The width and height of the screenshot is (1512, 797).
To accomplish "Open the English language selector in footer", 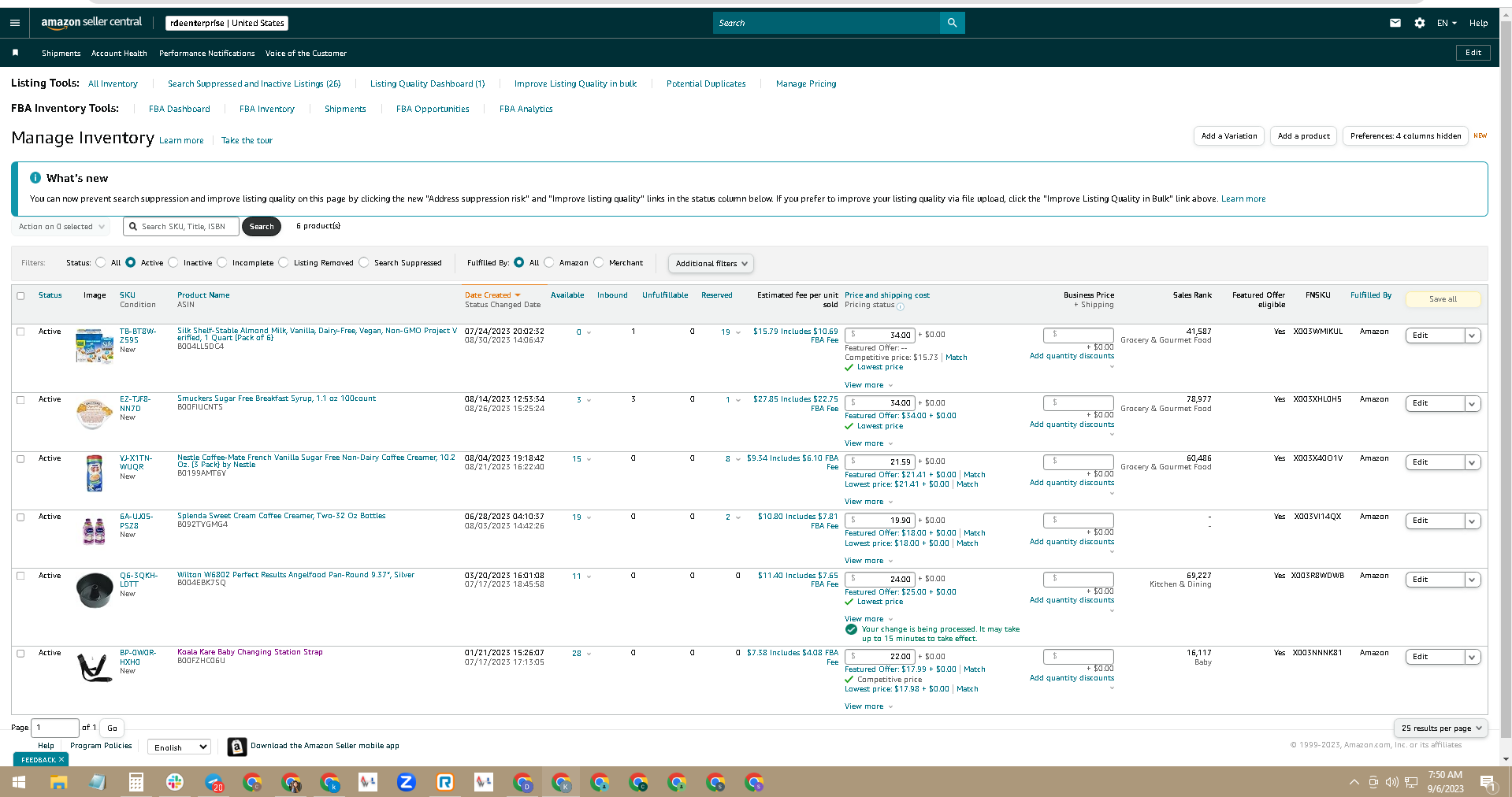I will (x=180, y=747).
